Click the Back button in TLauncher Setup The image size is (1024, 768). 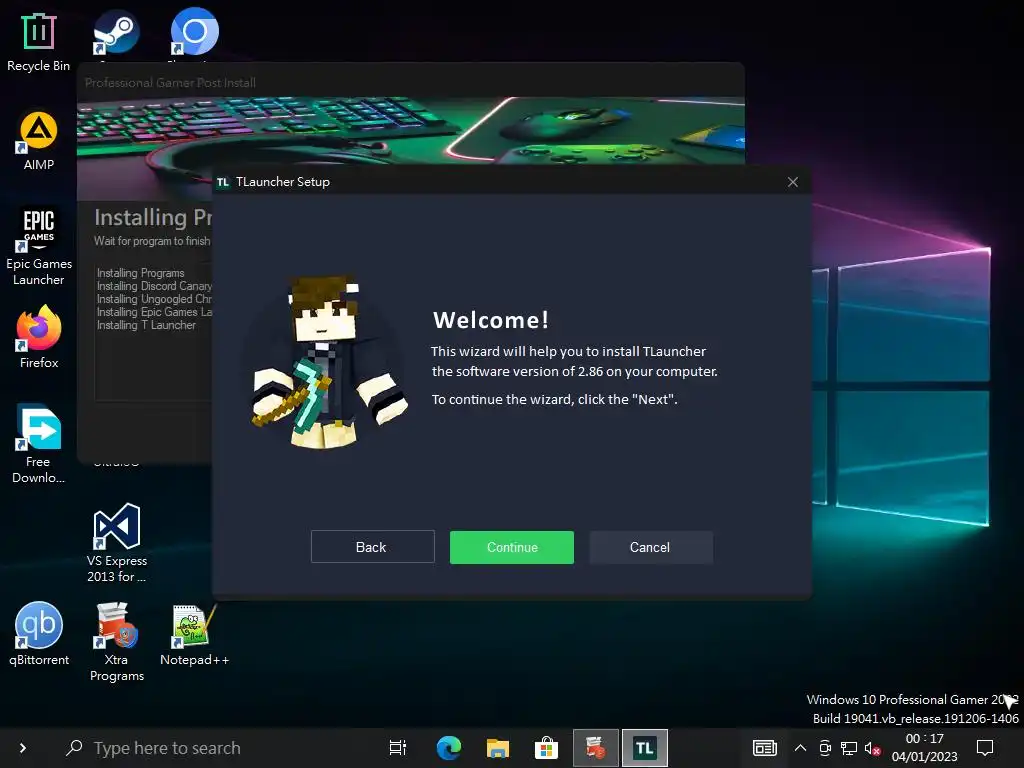point(372,547)
